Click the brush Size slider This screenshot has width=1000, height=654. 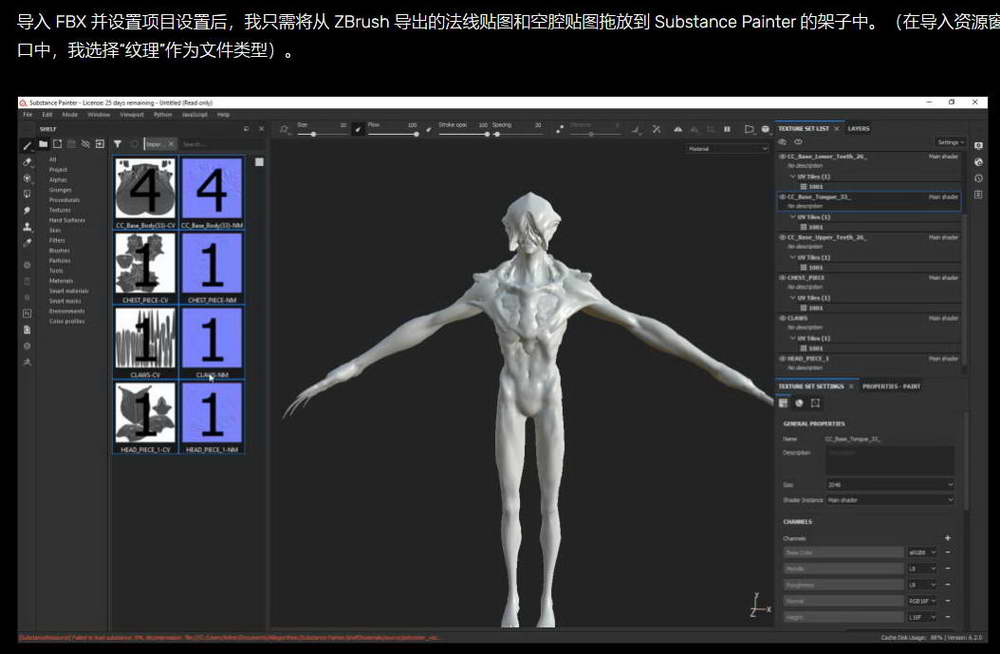click(322, 134)
